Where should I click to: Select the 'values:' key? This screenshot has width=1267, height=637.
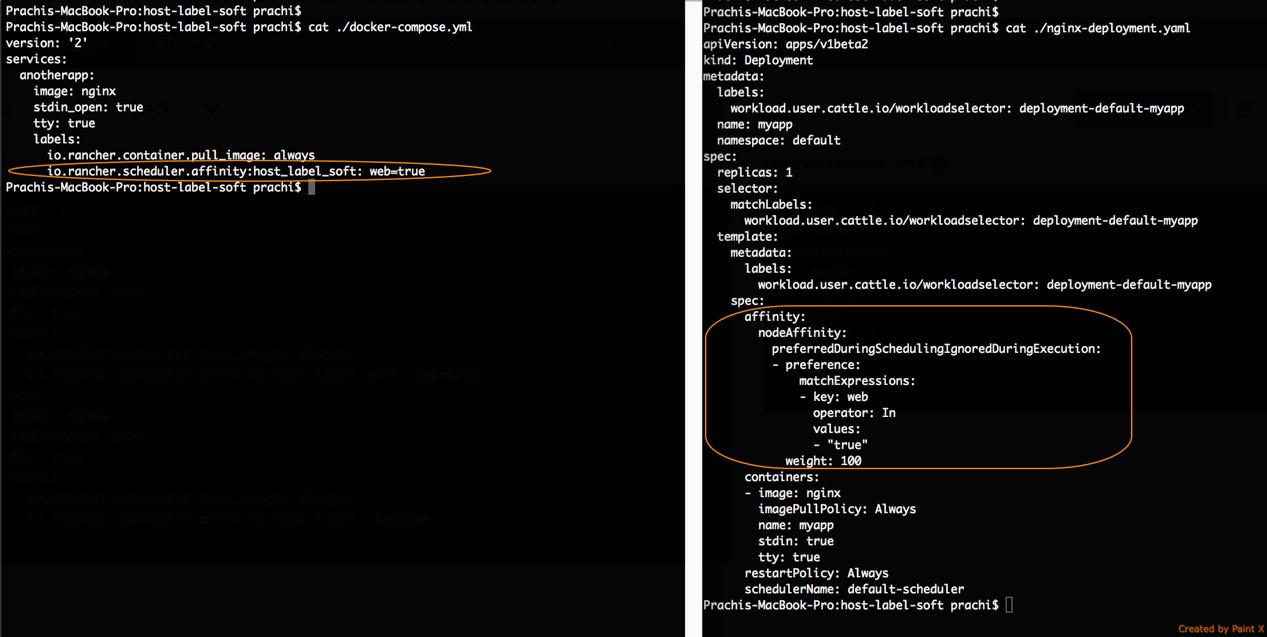[837, 428]
